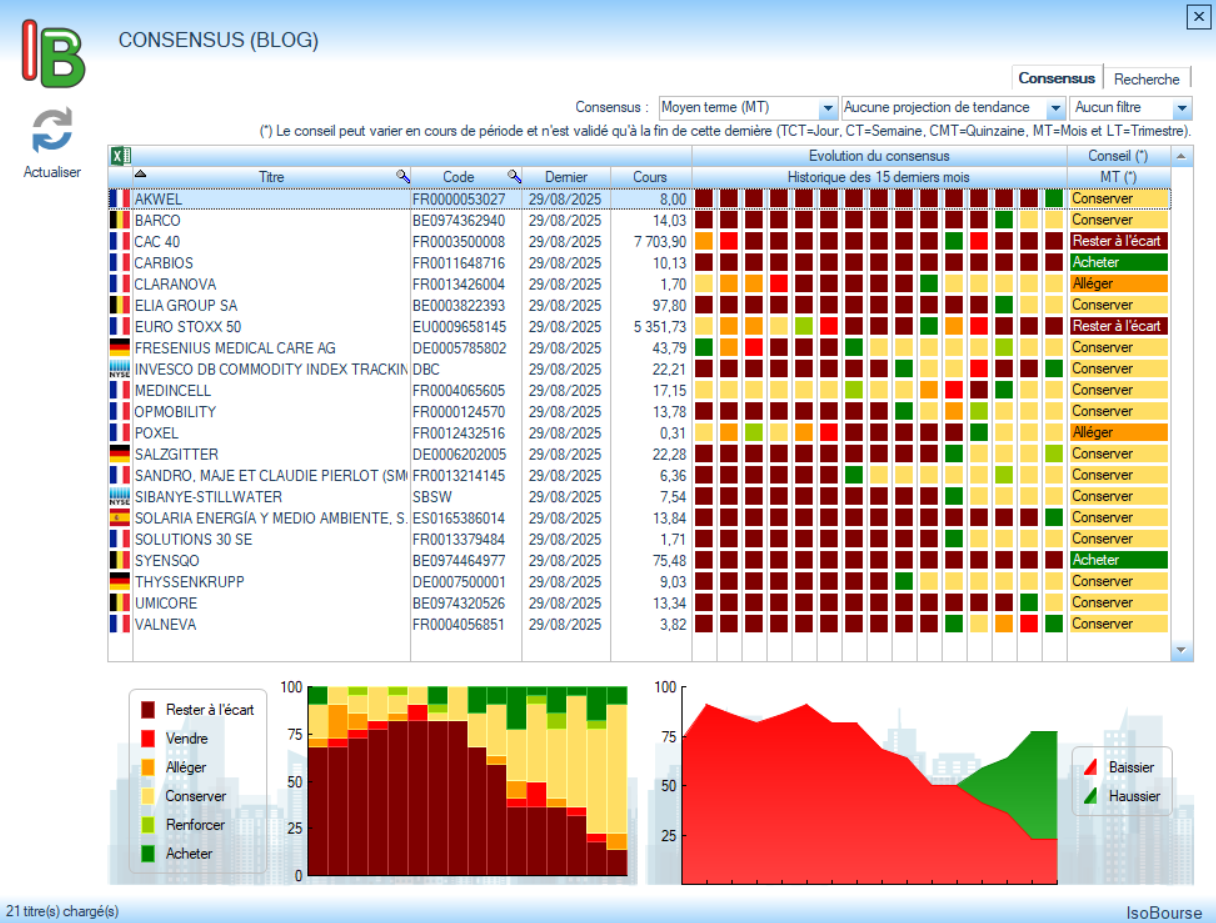Click the Vendre legend swatch
Screen dimensions: 1216x923
coord(148,739)
